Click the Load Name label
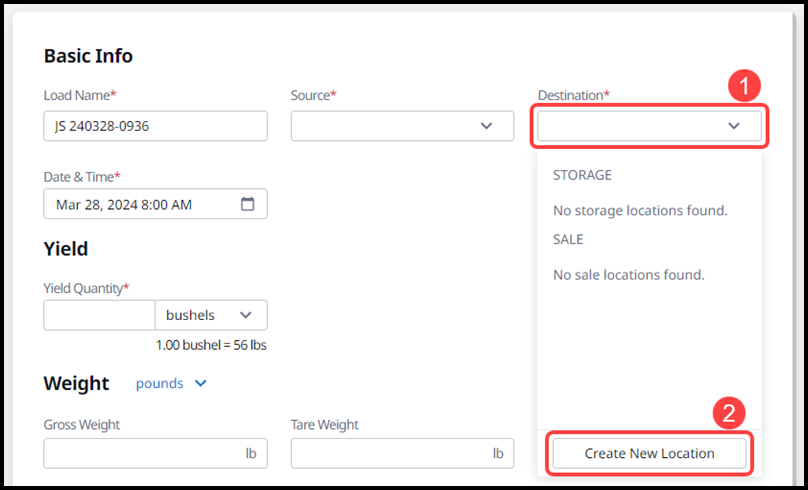 (x=80, y=95)
